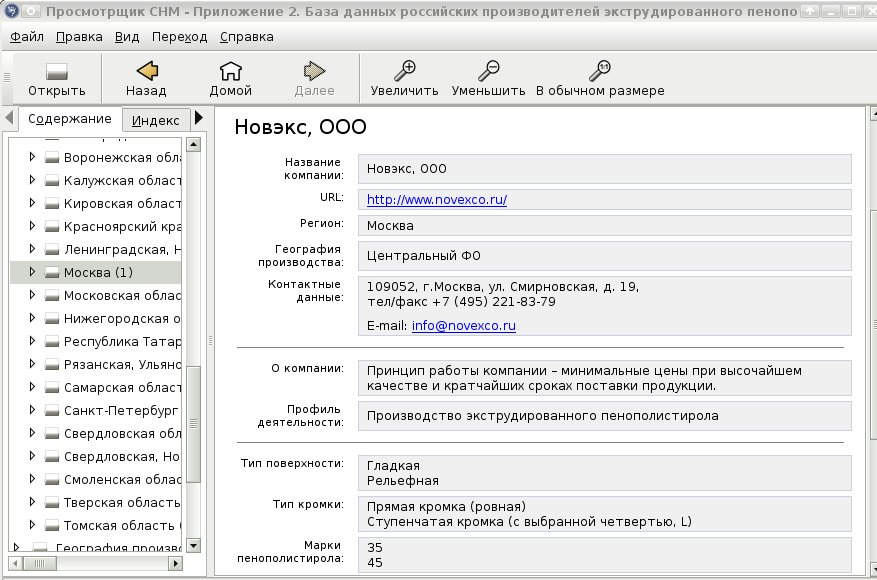Expand the География производства tree node
The height and width of the screenshot is (580, 877).
tap(16, 547)
